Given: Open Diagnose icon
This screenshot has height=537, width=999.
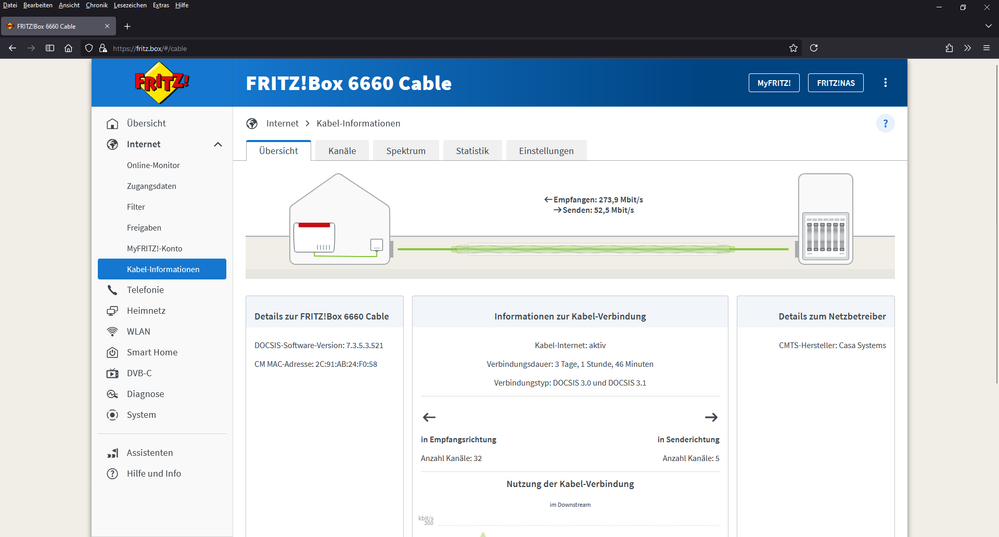Looking at the screenshot, I should coord(112,394).
